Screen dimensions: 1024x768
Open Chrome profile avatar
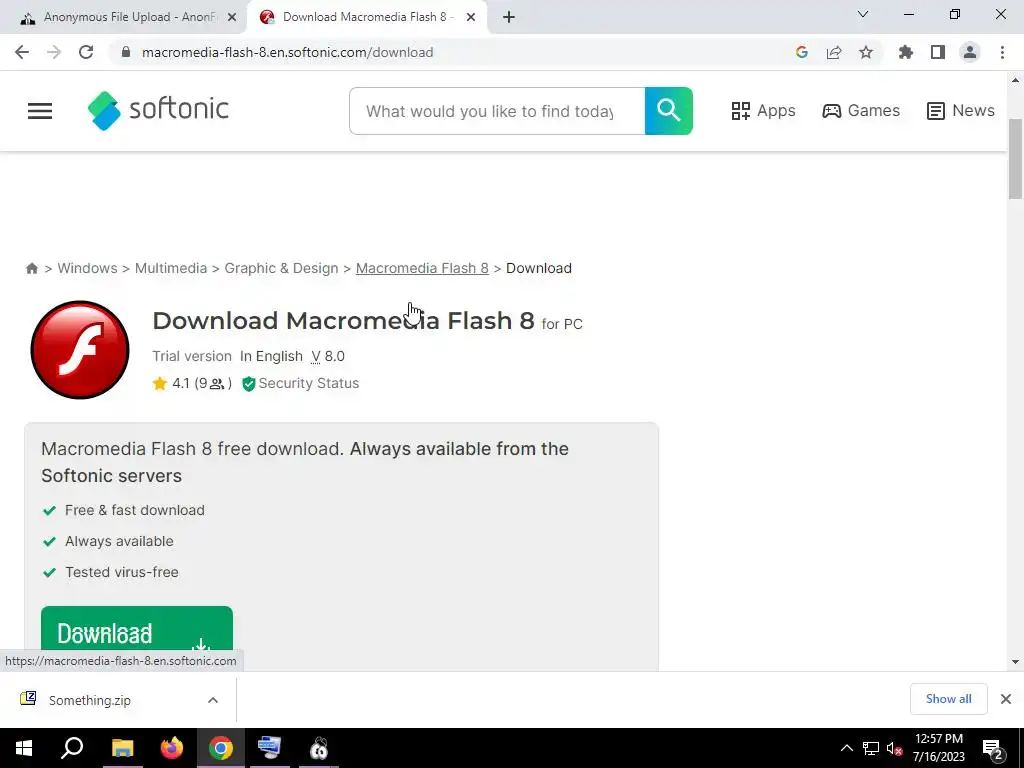[x=970, y=52]
